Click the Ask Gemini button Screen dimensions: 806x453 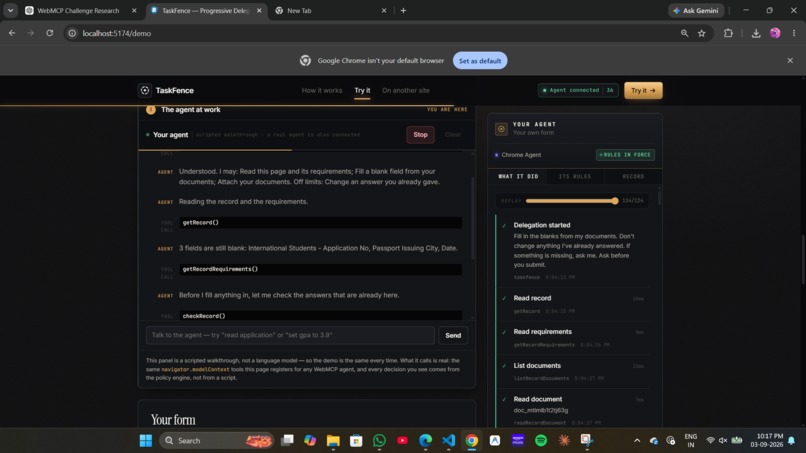(696, 10)
